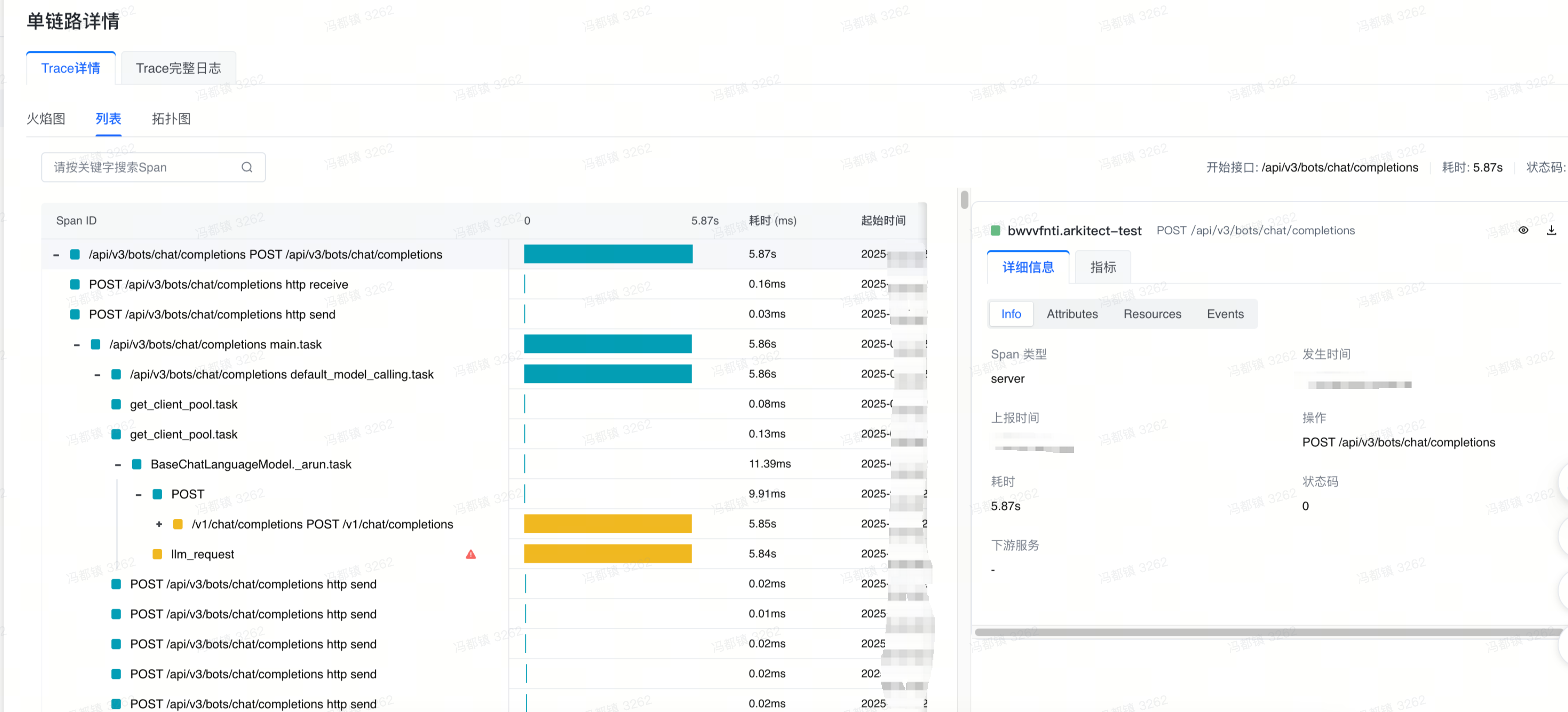
Task: Click the yellow duration bar of llm_request
Action: (607, 554)
